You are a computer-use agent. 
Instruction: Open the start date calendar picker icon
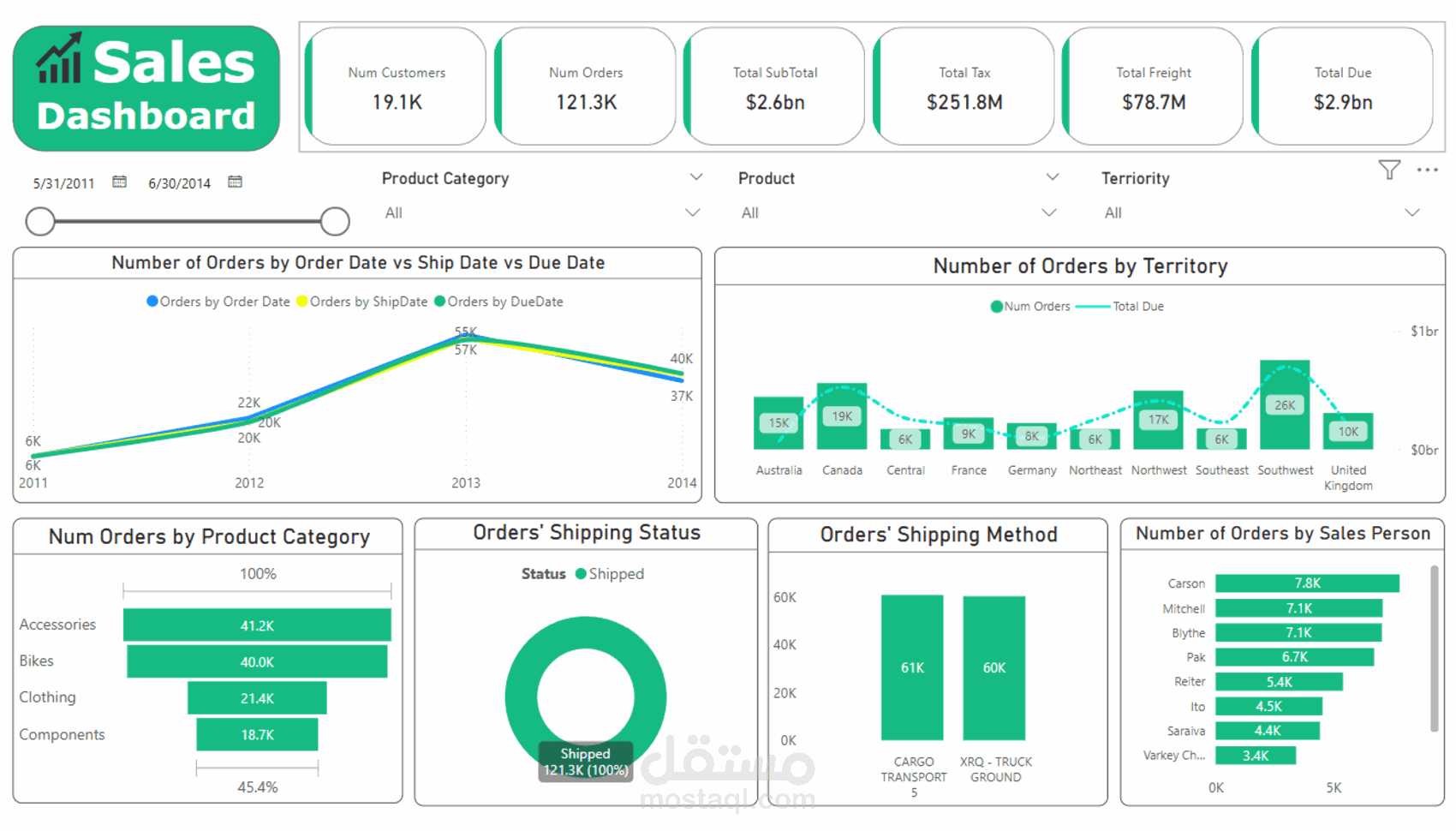coord(120,182)
